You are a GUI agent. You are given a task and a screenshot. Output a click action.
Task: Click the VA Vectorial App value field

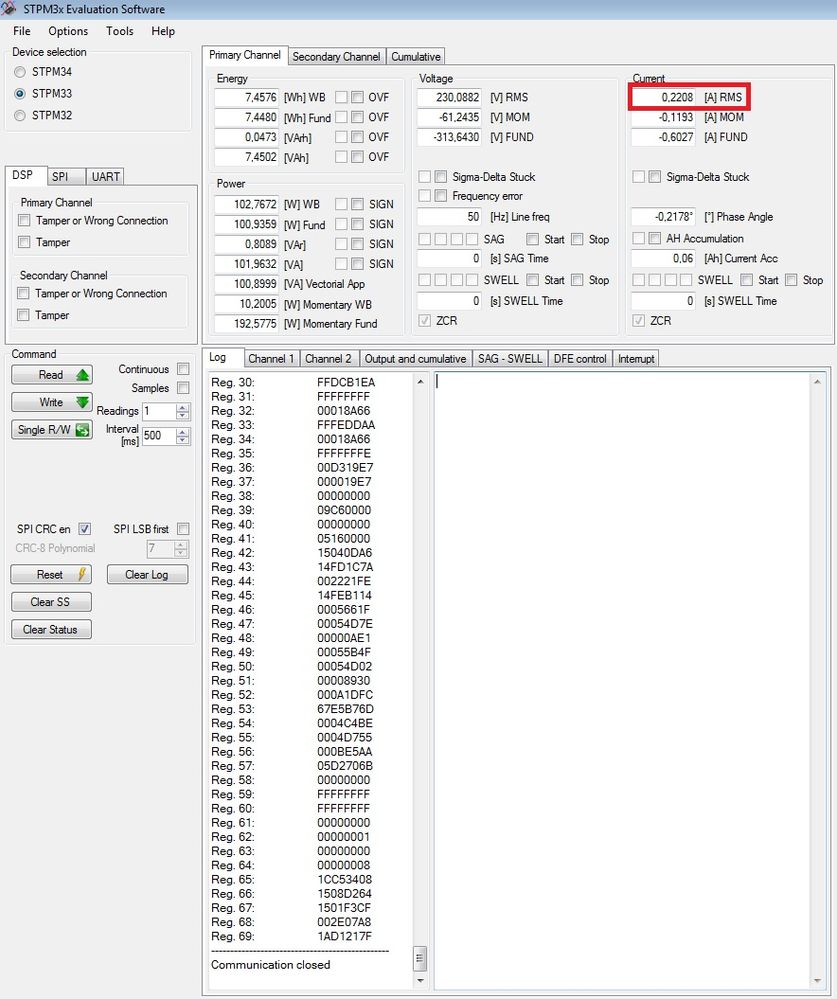(x=247, y=284)
